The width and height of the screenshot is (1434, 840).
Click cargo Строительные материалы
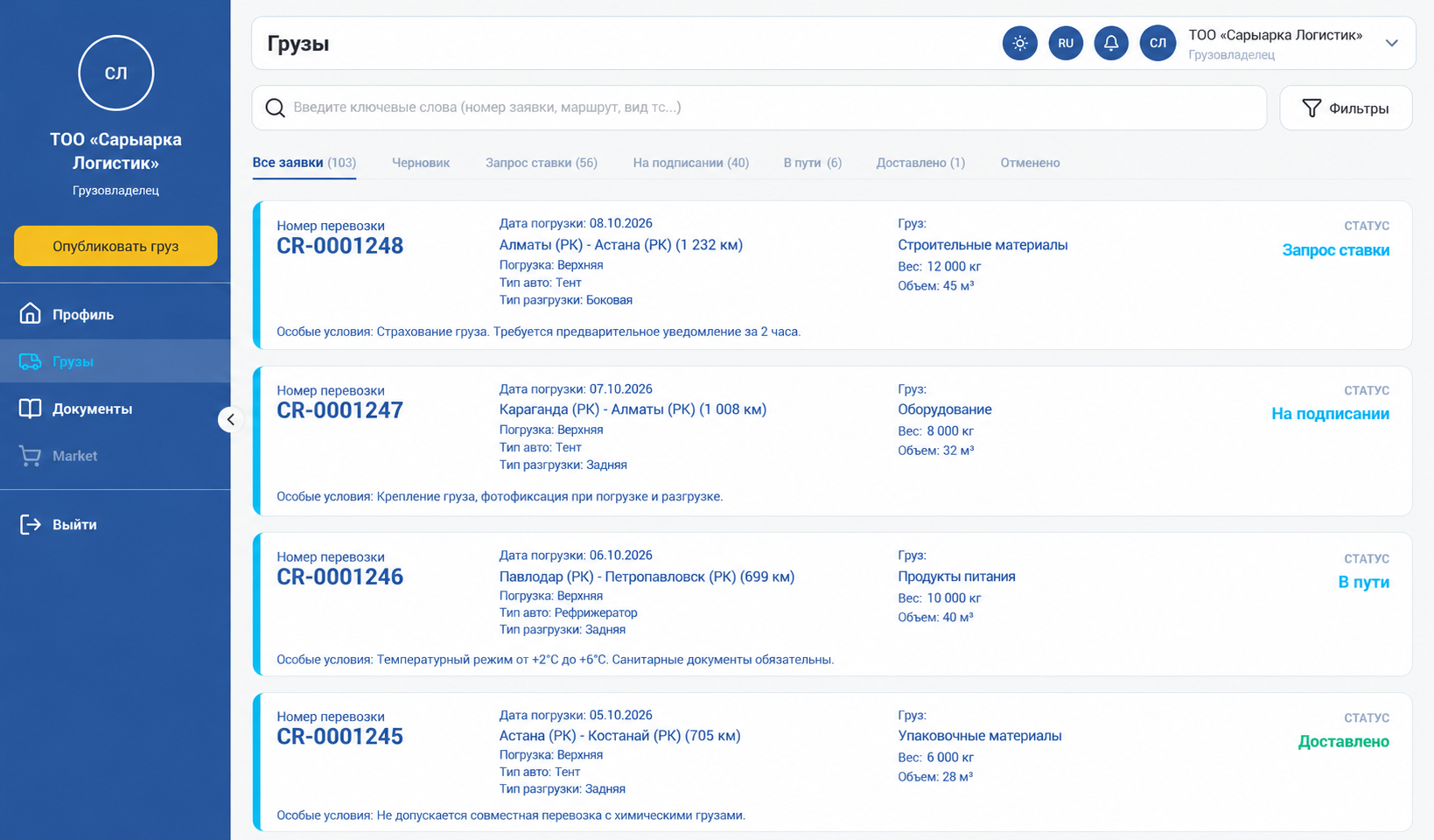tap(983, 245)
